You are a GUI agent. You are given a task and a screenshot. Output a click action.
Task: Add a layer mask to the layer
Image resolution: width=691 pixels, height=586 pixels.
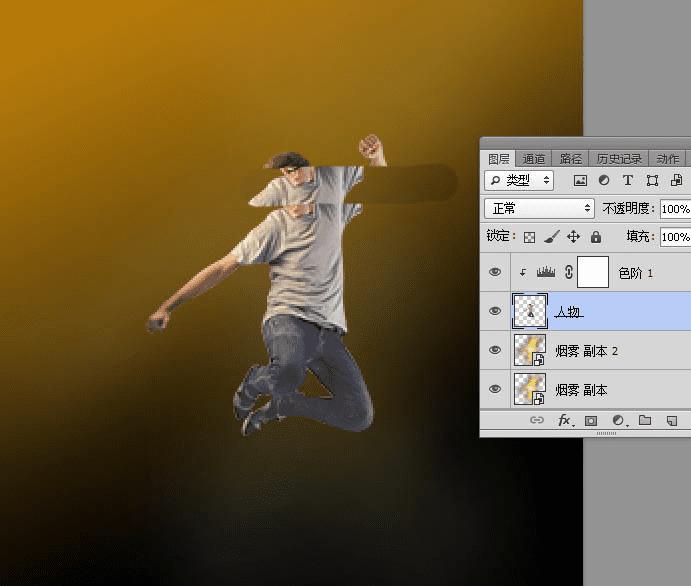(x=591, y=421)
